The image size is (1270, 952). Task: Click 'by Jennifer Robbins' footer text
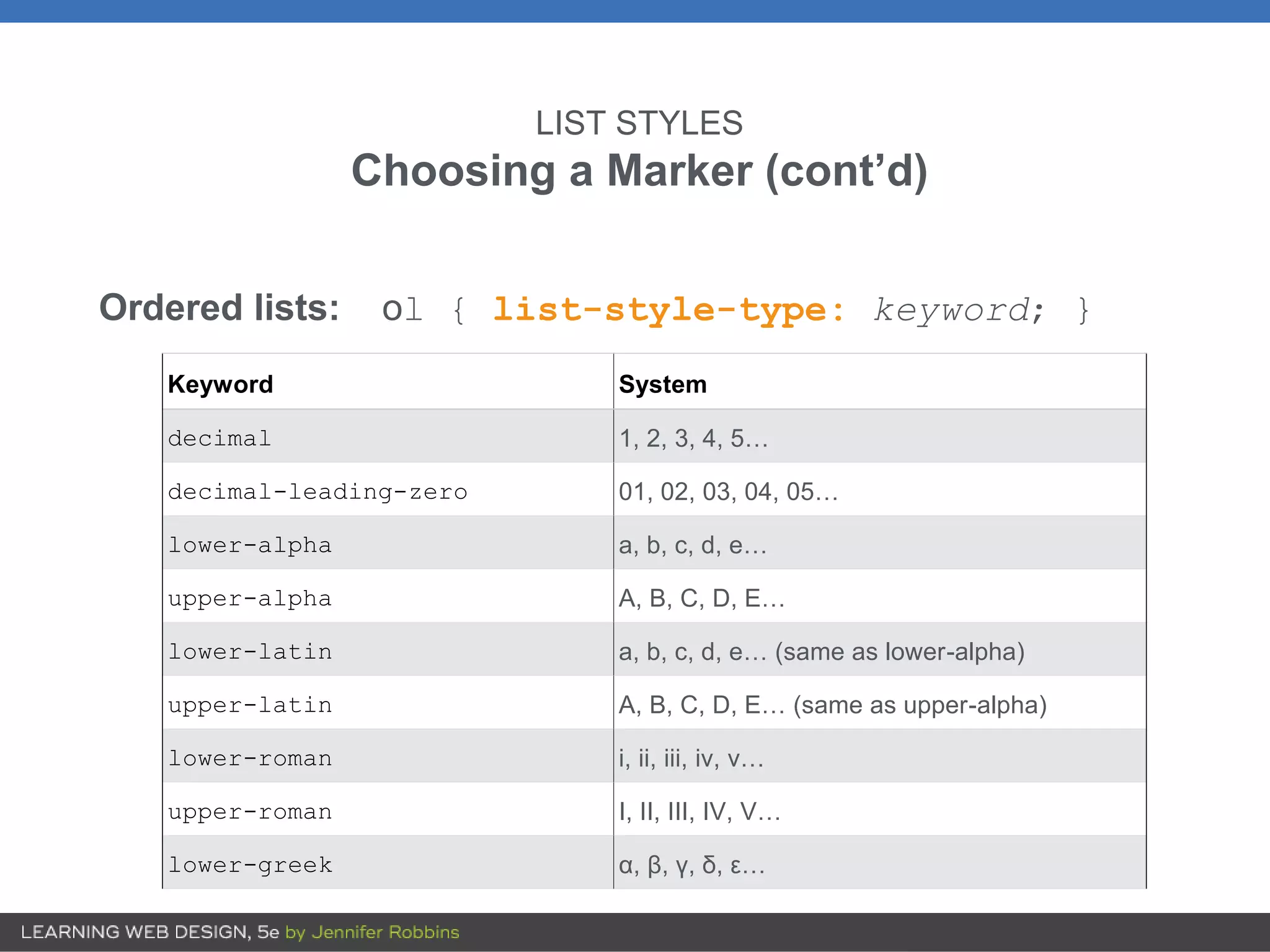(x=372, y=933)
